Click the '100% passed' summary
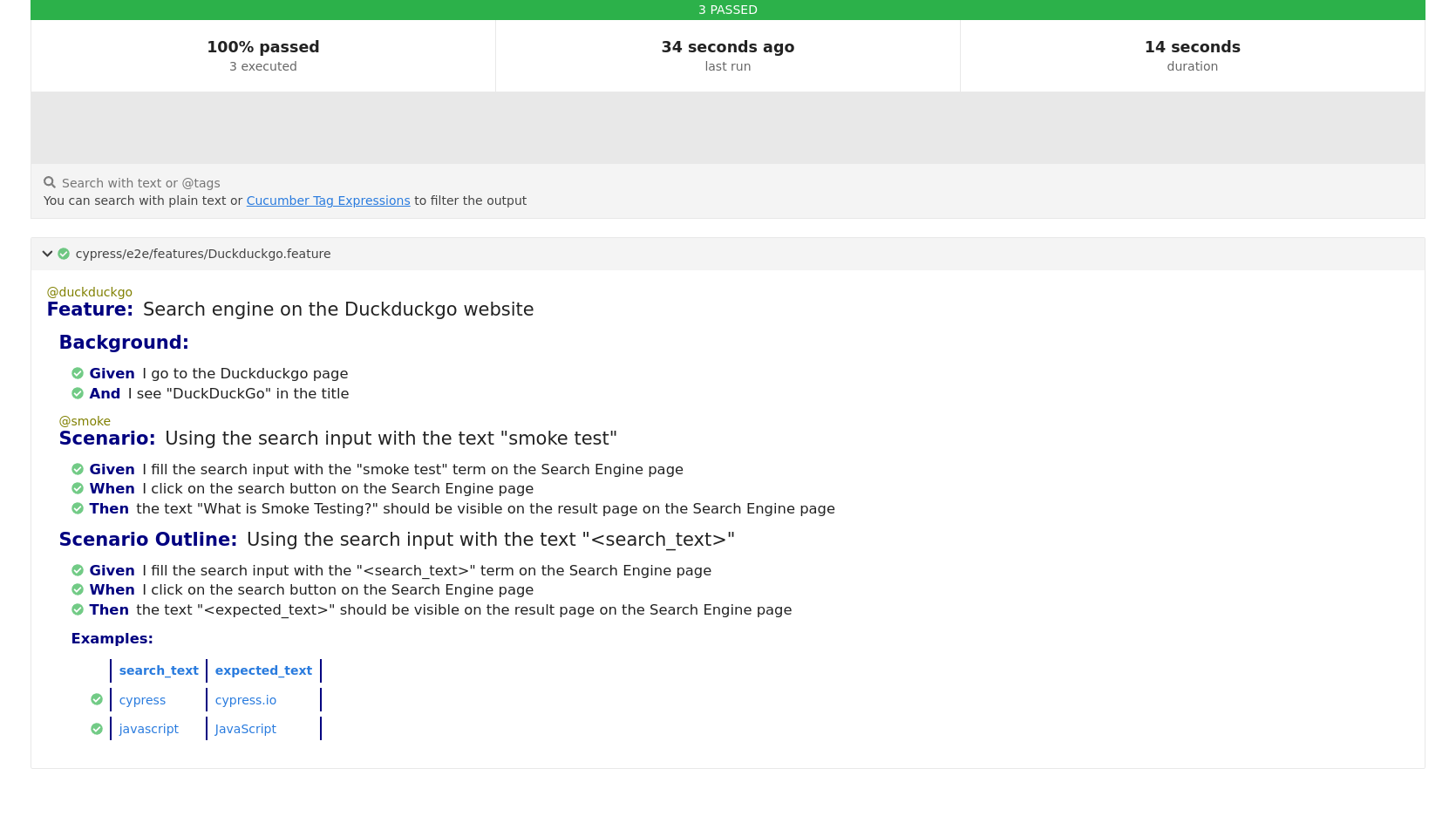The height and width of the screenshot is (823, 1456). click(263, 47)
